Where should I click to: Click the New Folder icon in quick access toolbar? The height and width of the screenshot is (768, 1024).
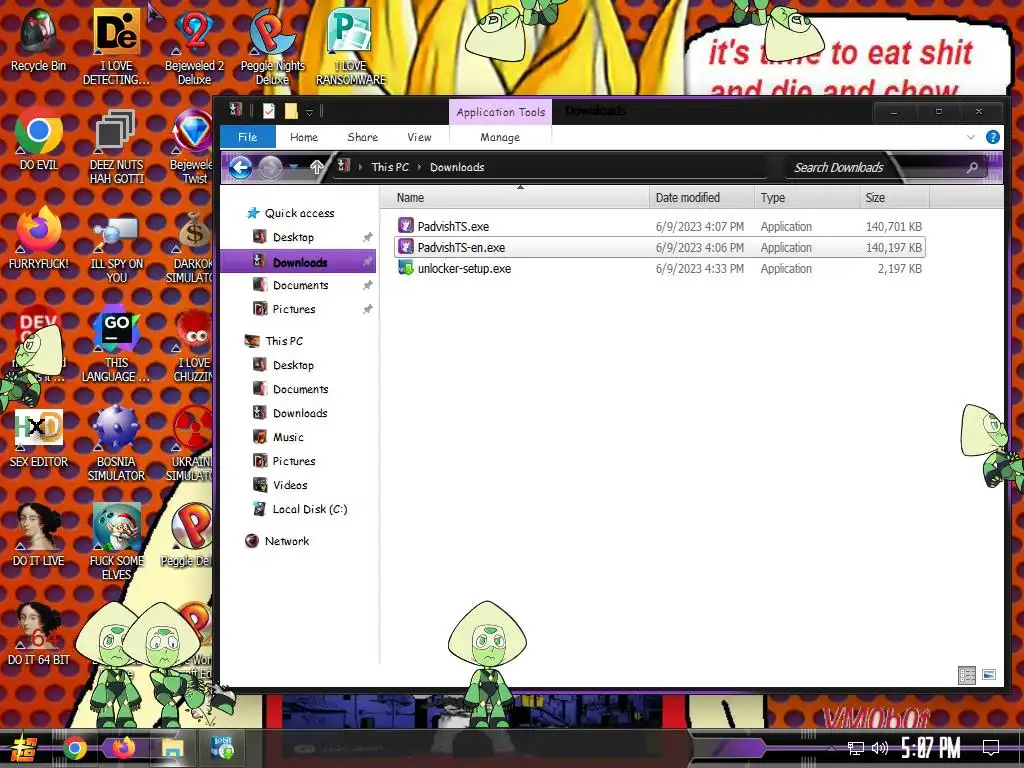291,111
